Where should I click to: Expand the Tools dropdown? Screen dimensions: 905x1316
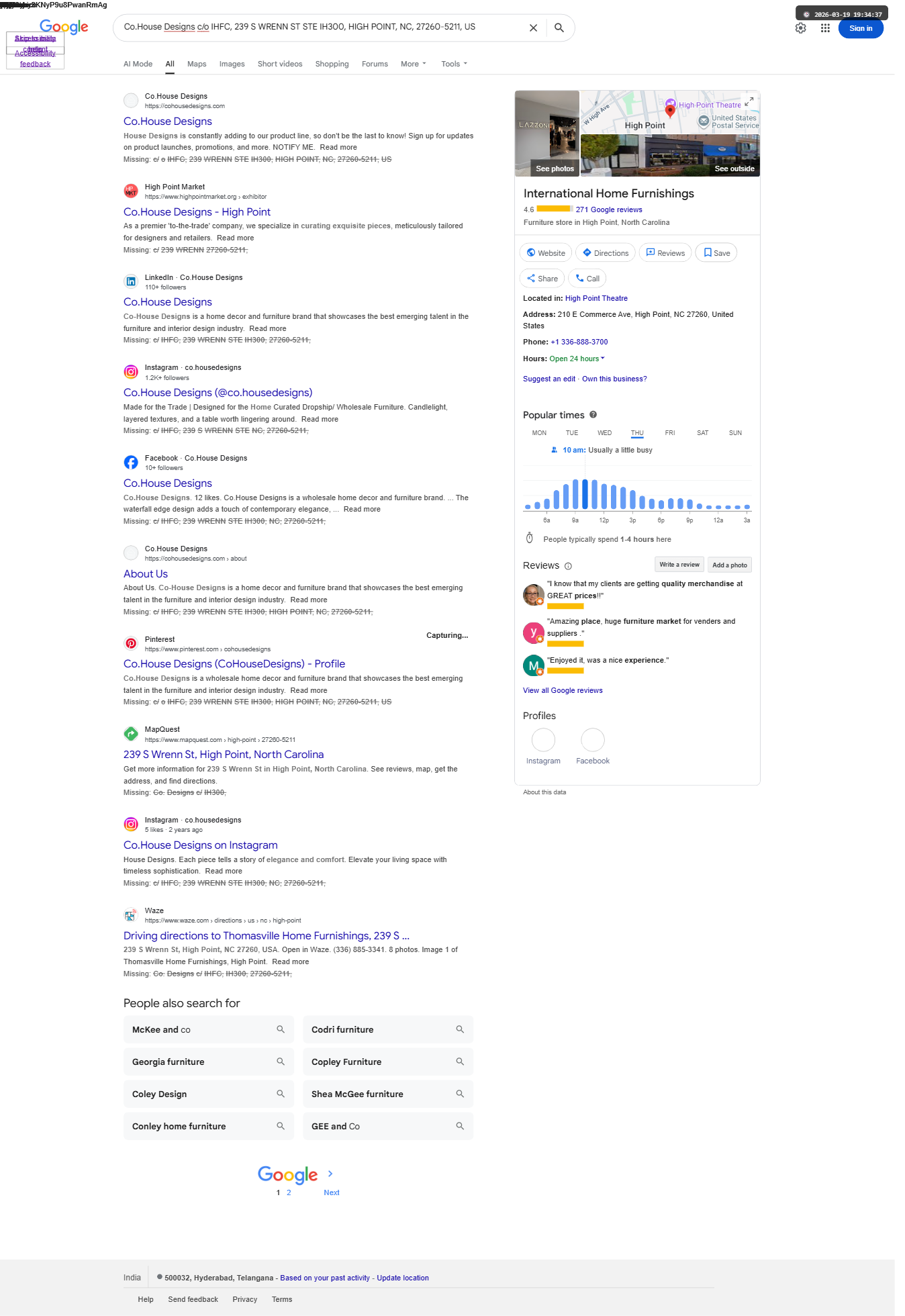click(x=455, y=64)
